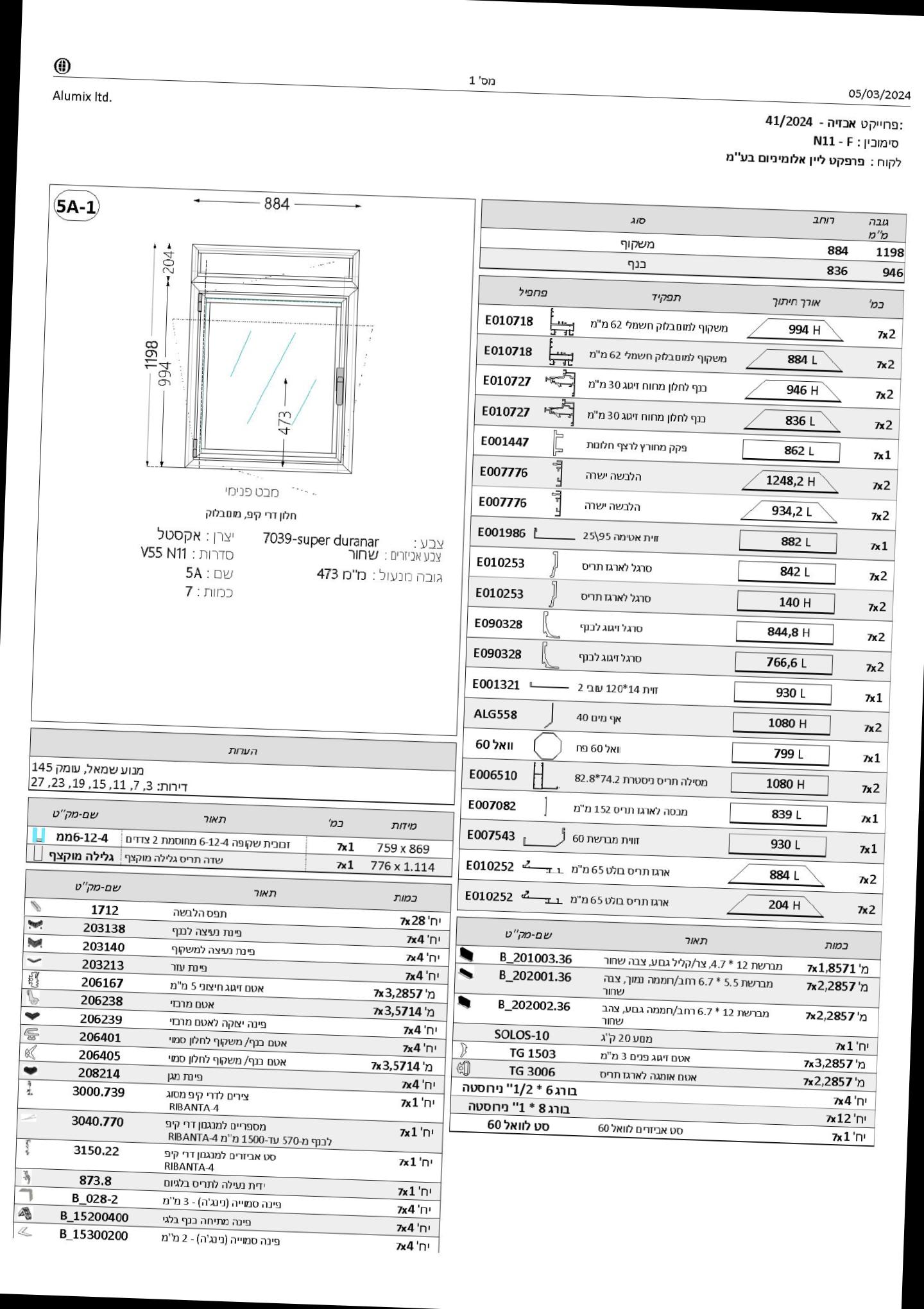924x1309 pixels.
Task: Click the project number 41/2024
Action: point(789,121)
